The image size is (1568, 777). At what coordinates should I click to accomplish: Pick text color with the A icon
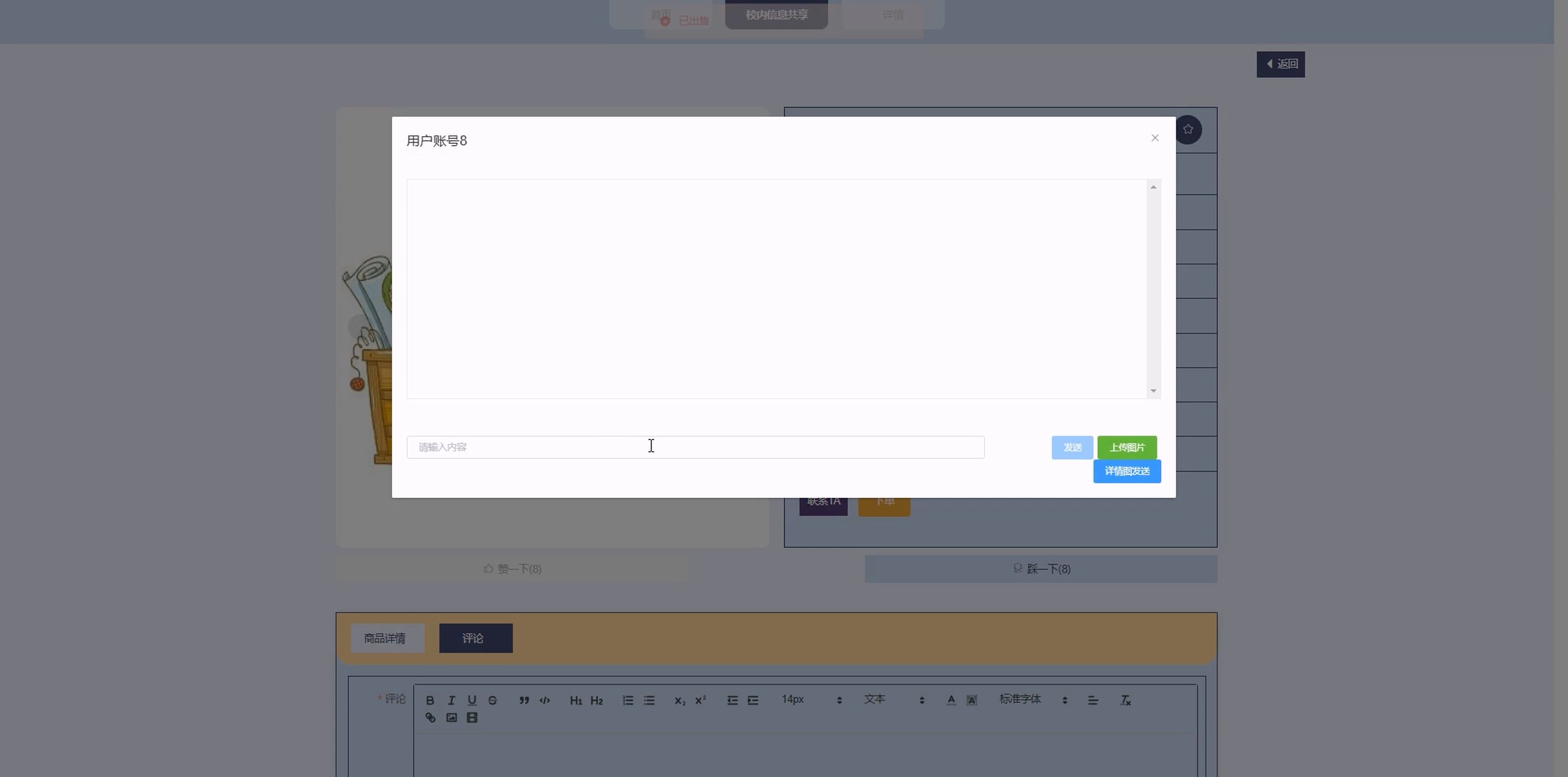(x=951, y=701)
